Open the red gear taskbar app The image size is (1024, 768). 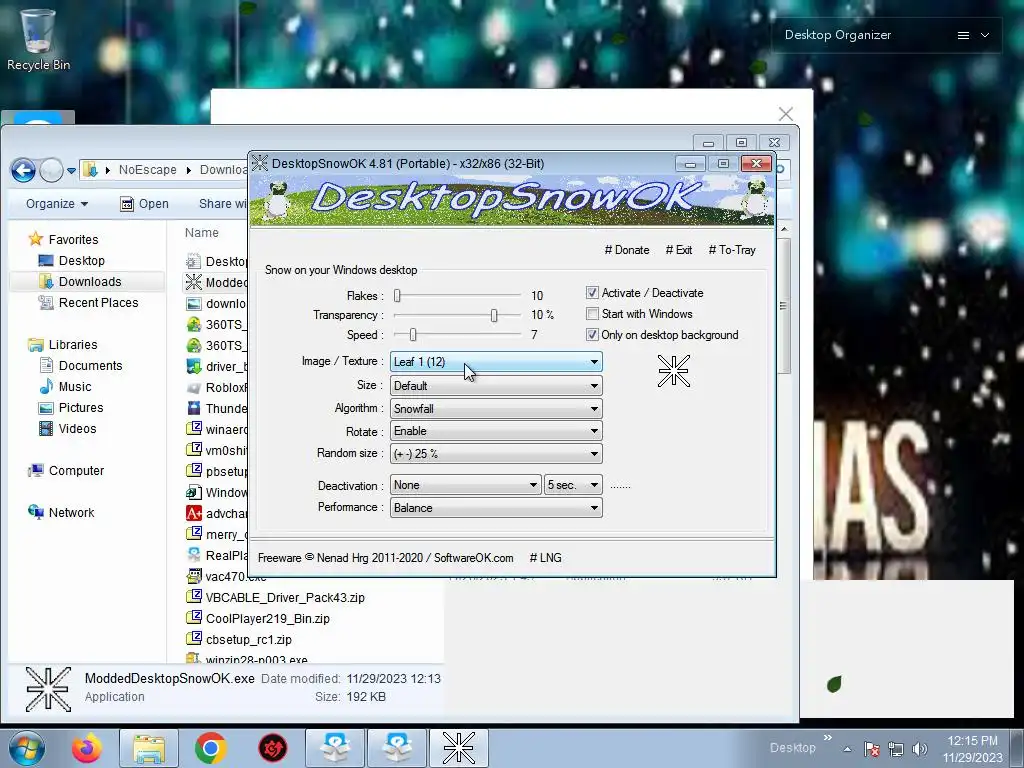[272, 748]
